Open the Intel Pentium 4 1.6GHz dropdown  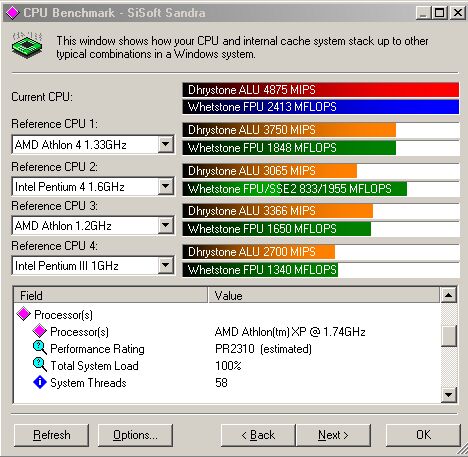(166, 186)
